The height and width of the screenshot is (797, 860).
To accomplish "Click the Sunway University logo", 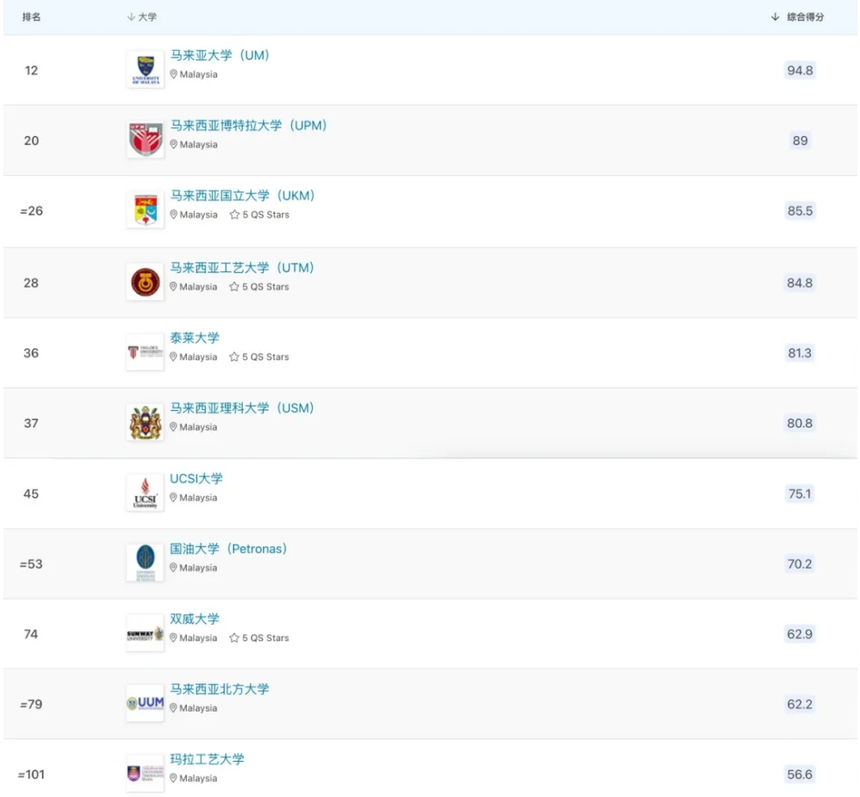I will click(145, 633).
